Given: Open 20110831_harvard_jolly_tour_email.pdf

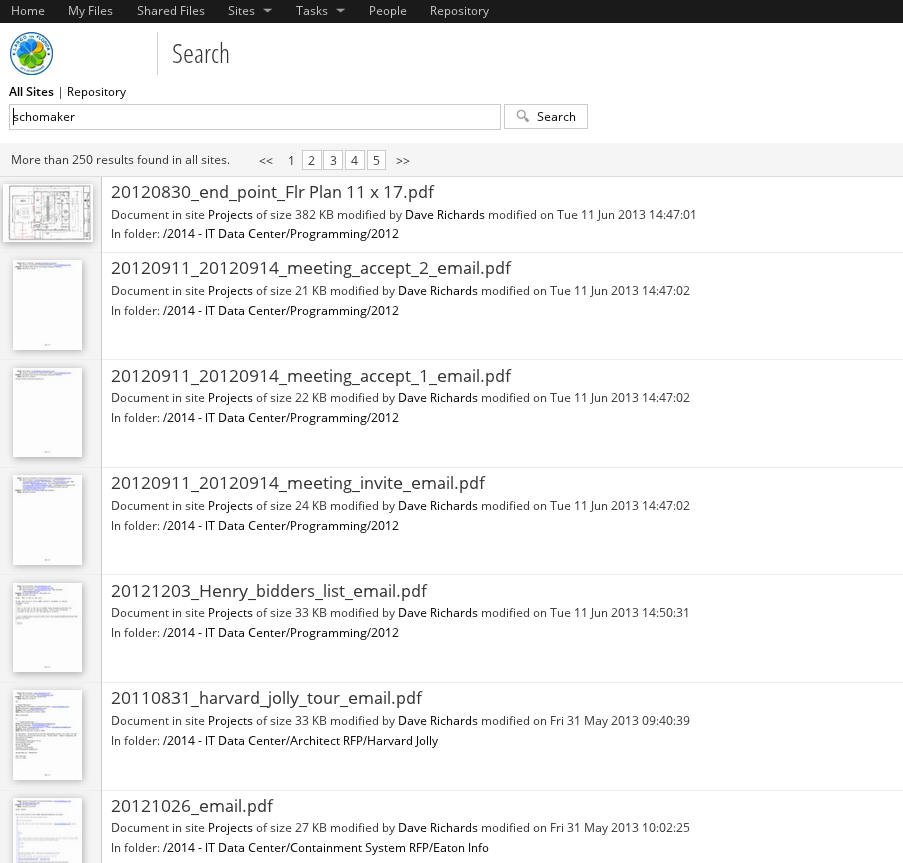Looking at the screenshot, I should [266, 698].
